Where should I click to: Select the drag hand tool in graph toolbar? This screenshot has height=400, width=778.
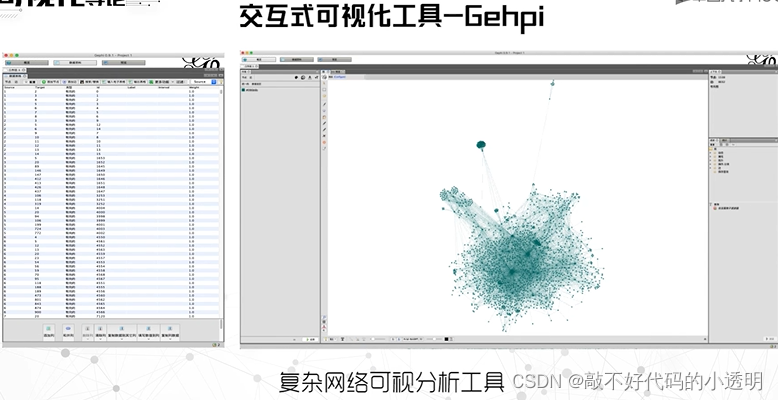(x=324, y=95)
